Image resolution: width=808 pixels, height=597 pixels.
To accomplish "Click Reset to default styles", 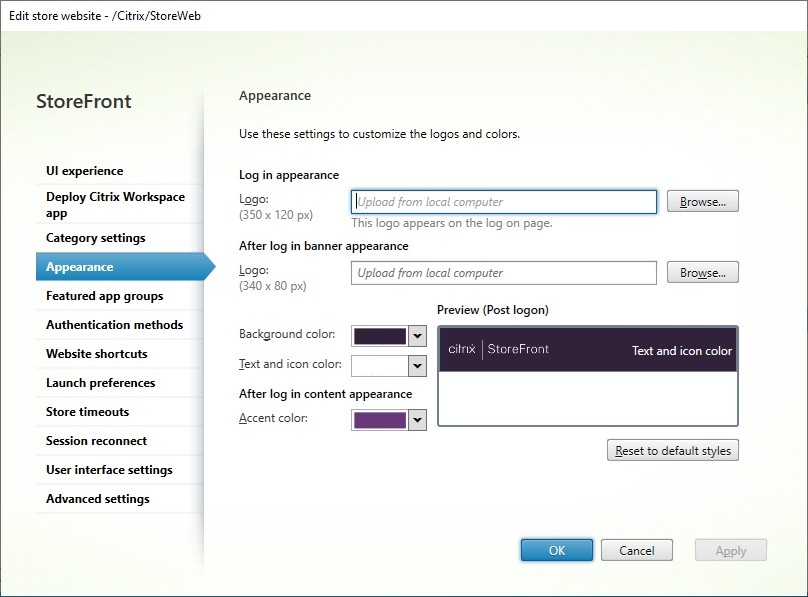I will point(672,450).
